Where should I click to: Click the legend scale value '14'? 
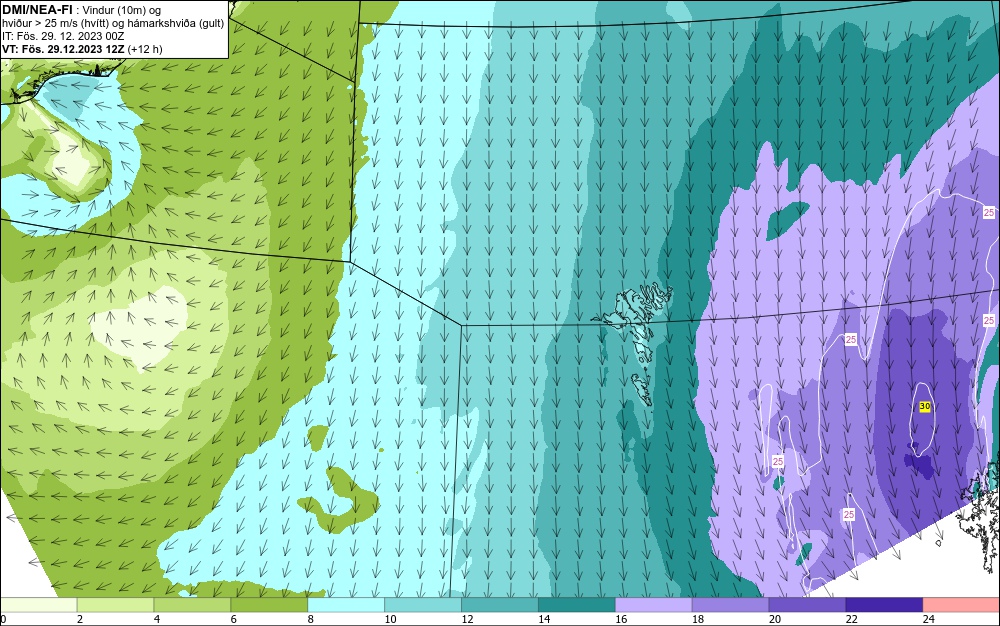(544, 619)
